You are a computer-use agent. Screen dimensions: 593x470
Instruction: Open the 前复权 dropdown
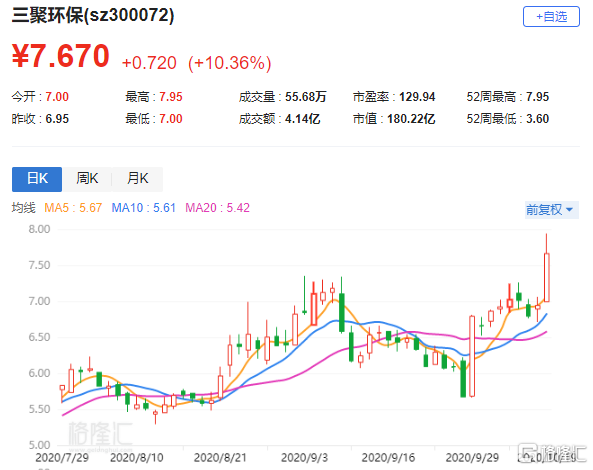[552, 209]
